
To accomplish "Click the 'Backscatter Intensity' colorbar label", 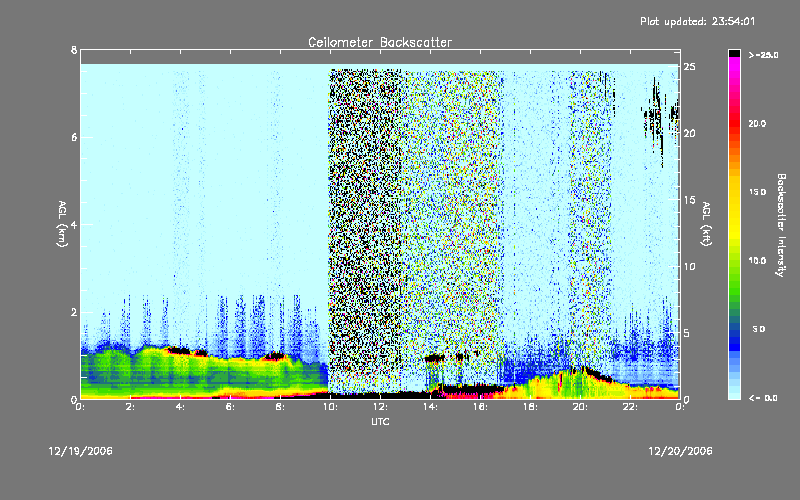I will (x=781, y=225).
